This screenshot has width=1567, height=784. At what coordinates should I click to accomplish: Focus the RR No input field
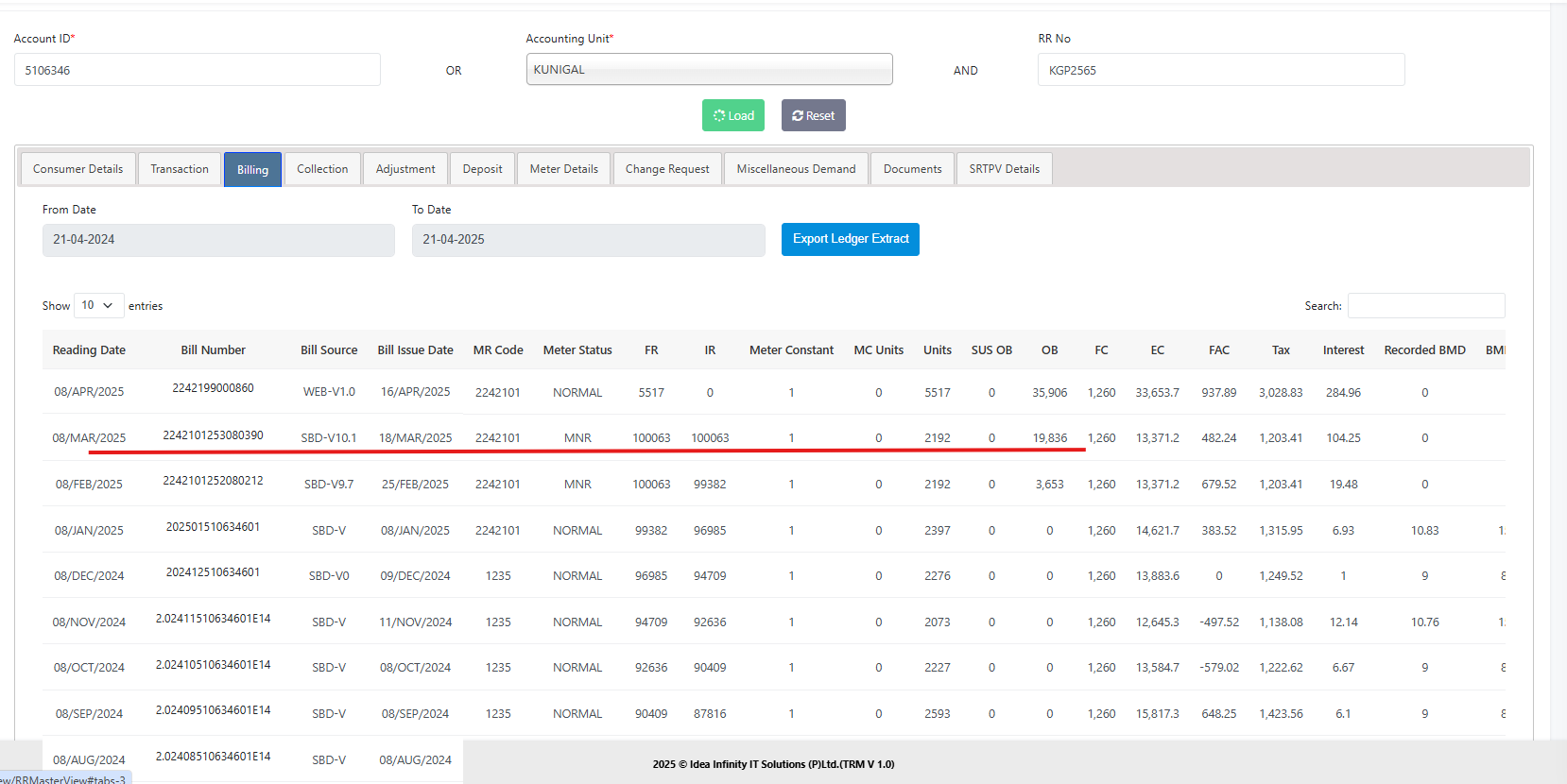[1221, 70]
